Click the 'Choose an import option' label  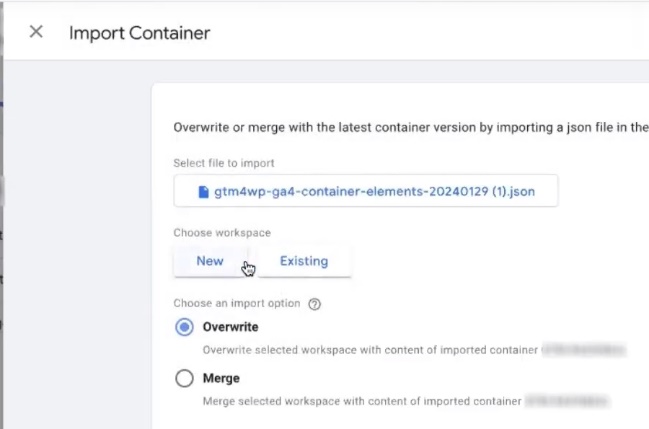point(237,304)
